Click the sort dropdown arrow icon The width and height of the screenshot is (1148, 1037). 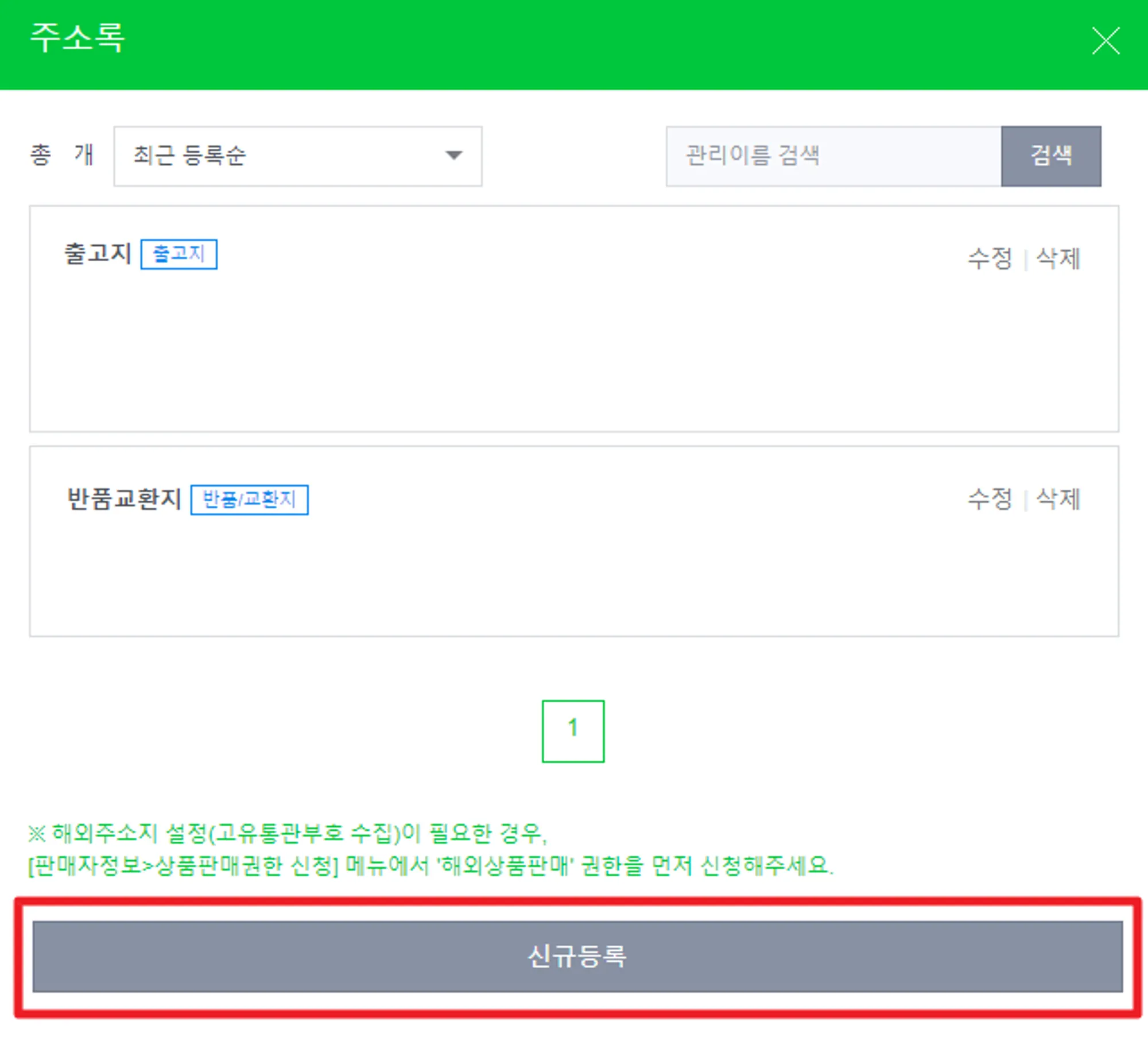pyautogui.click(x=453, y=156)
